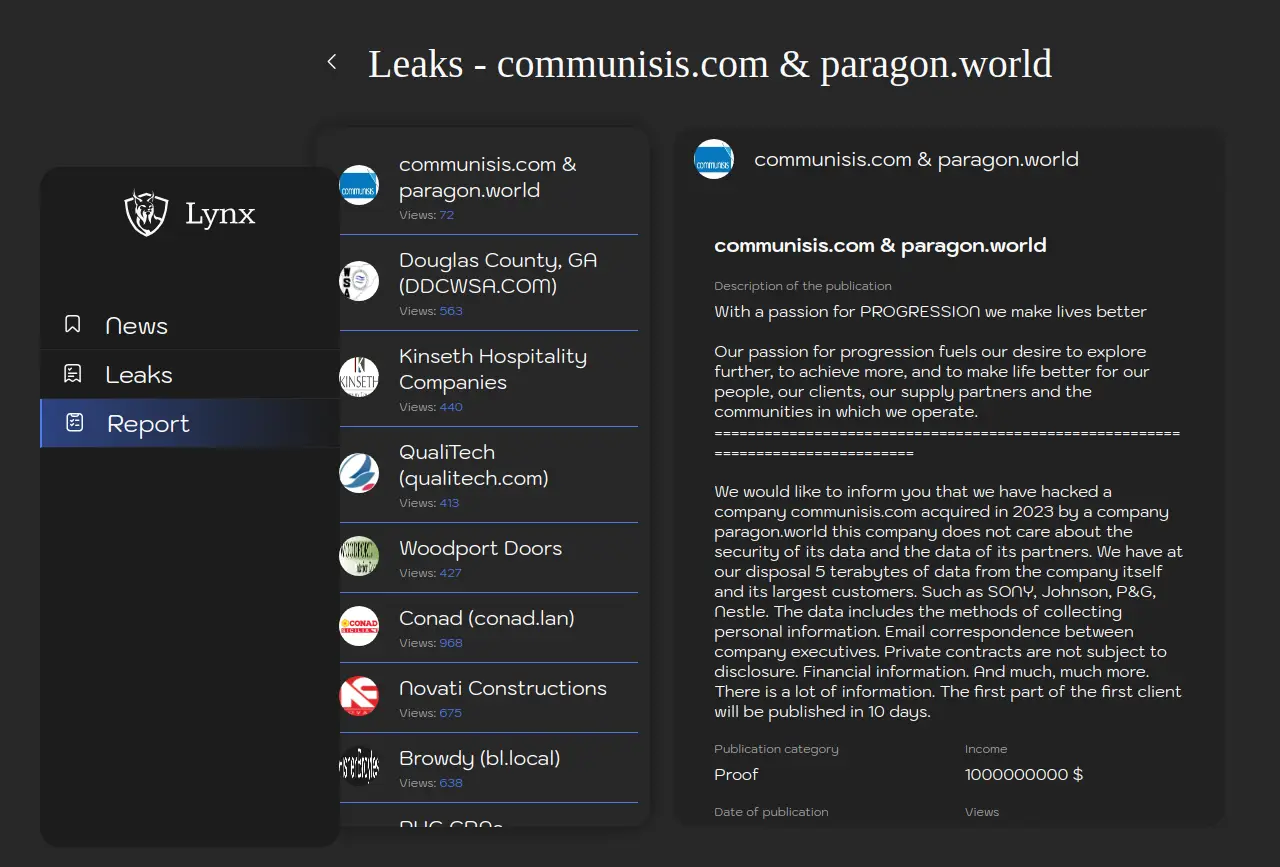Click the Conad logo icon
Image resolution: width=1280 pixels, height=867 pixels.
(x=359, y=626)
